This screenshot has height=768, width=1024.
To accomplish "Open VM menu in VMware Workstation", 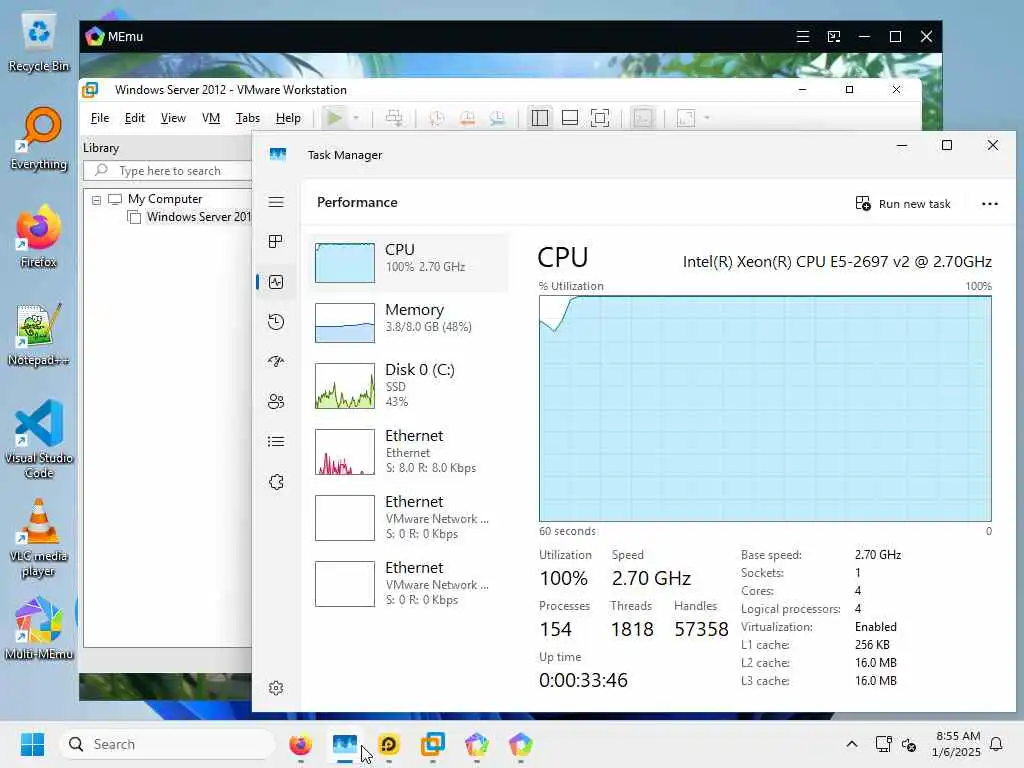I will coord(210,118).
